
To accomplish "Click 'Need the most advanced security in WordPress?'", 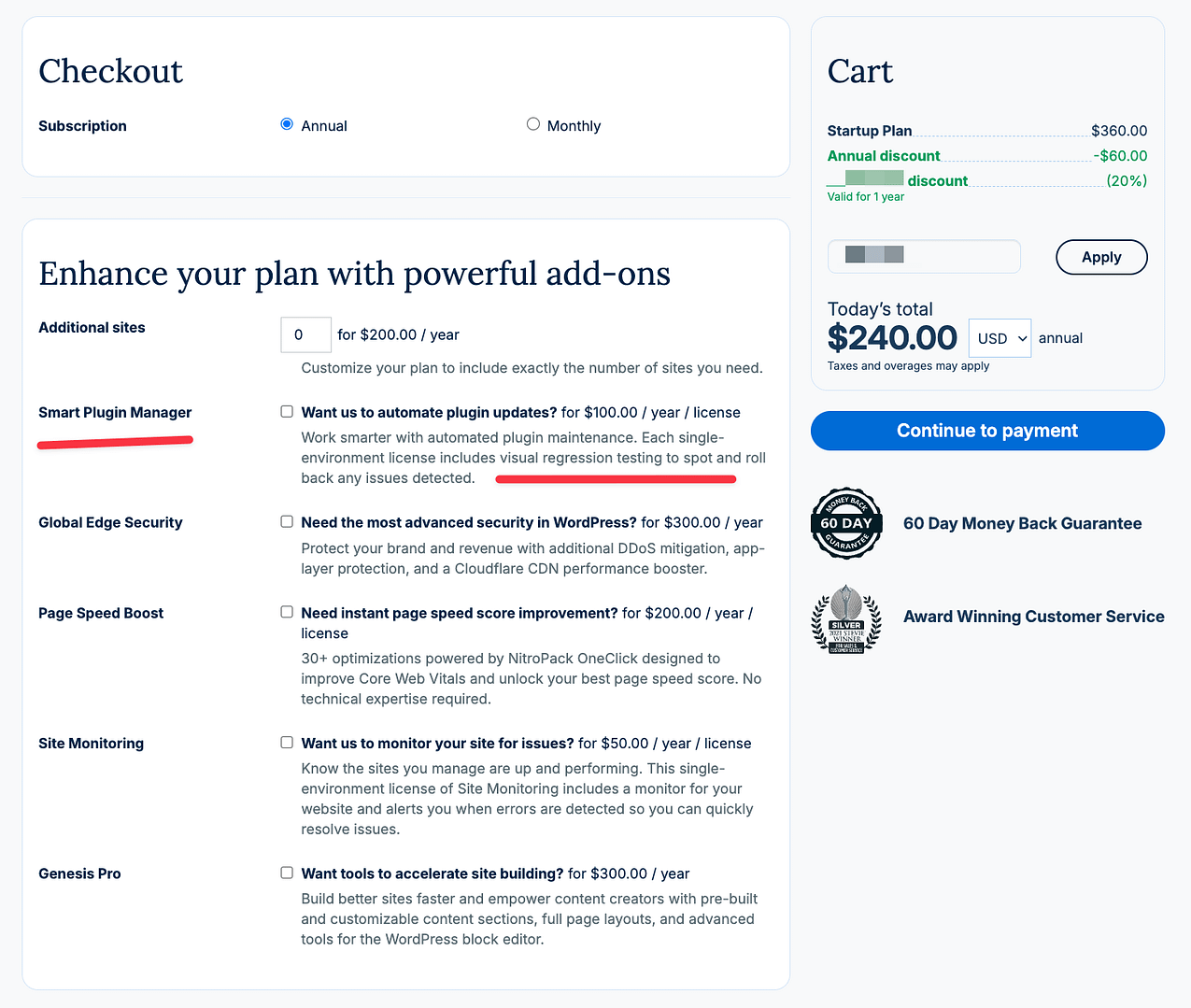I will point(469,523).
